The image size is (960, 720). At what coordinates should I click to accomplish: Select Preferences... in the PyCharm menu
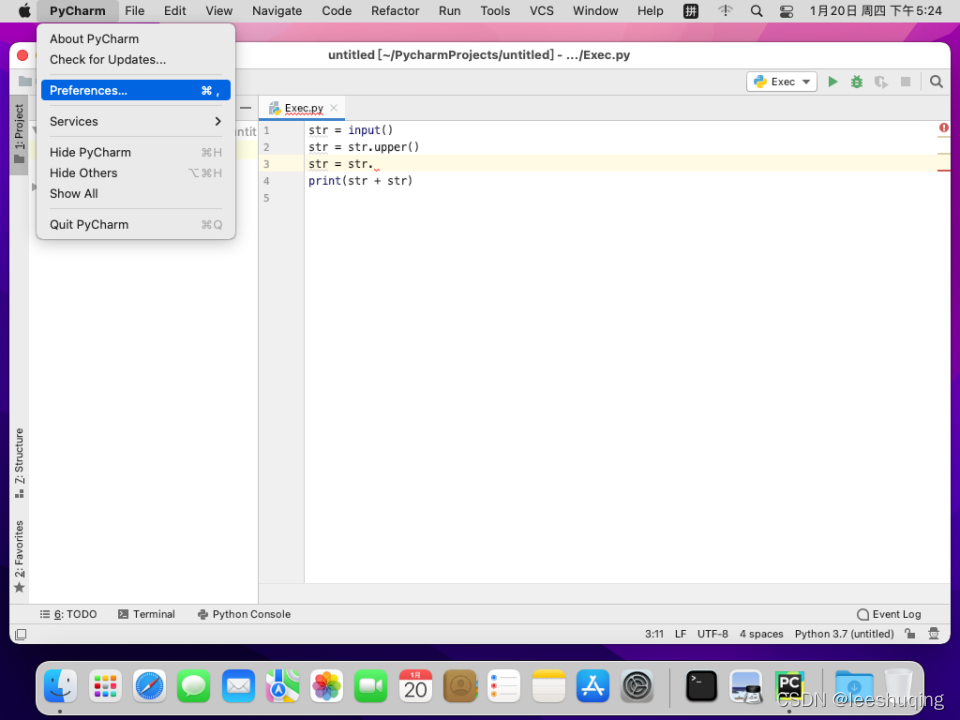pyautogui.click(x=135, y=90)
